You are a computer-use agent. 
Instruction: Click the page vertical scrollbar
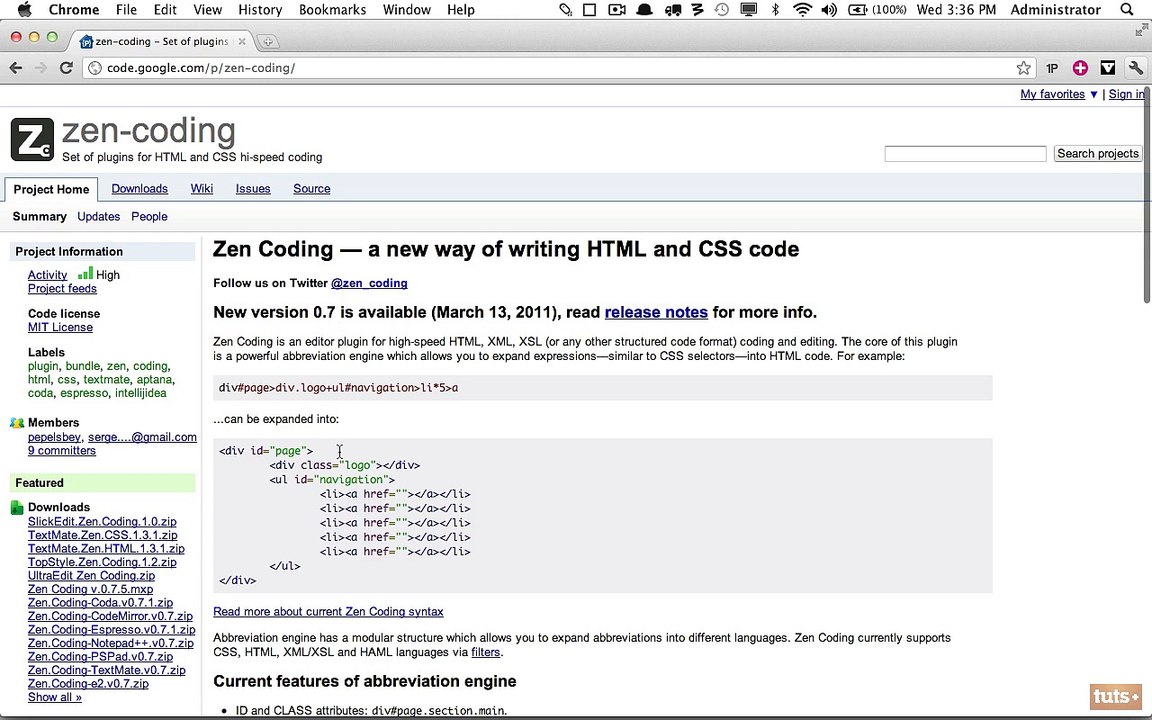[x=1147, y=195]
